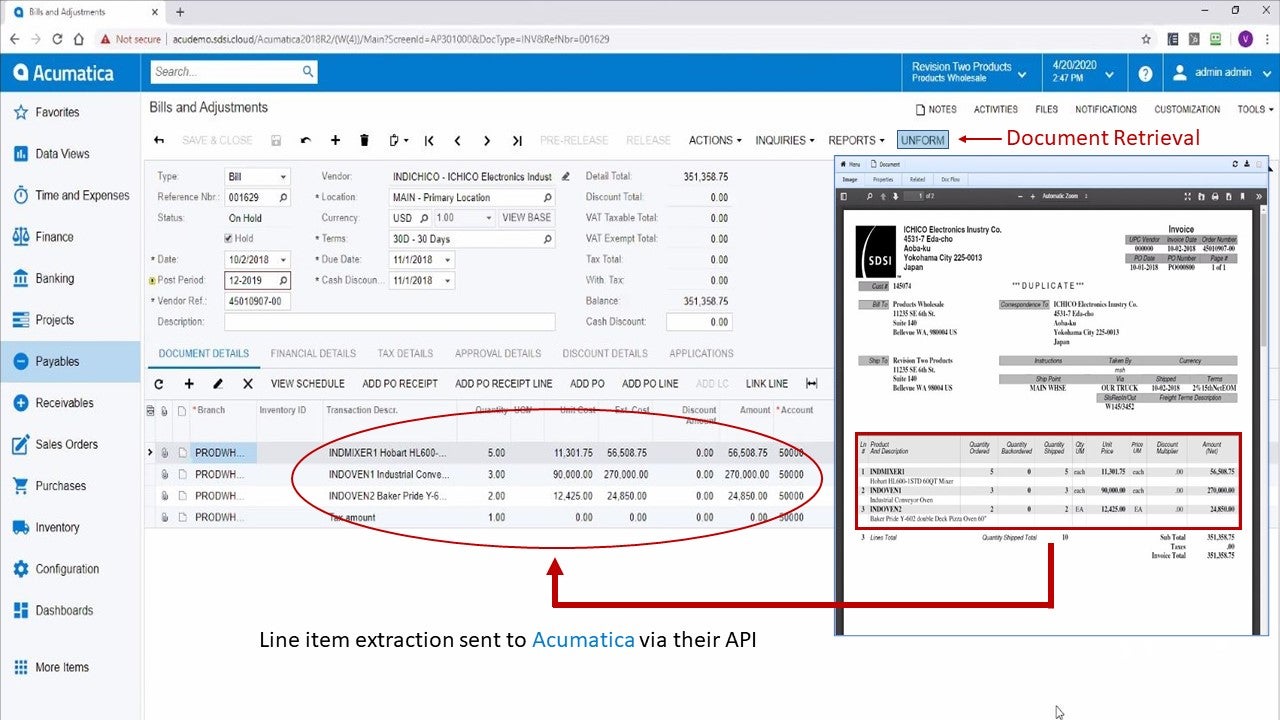Open the TOOLS dropdown

pos(1255,110)
